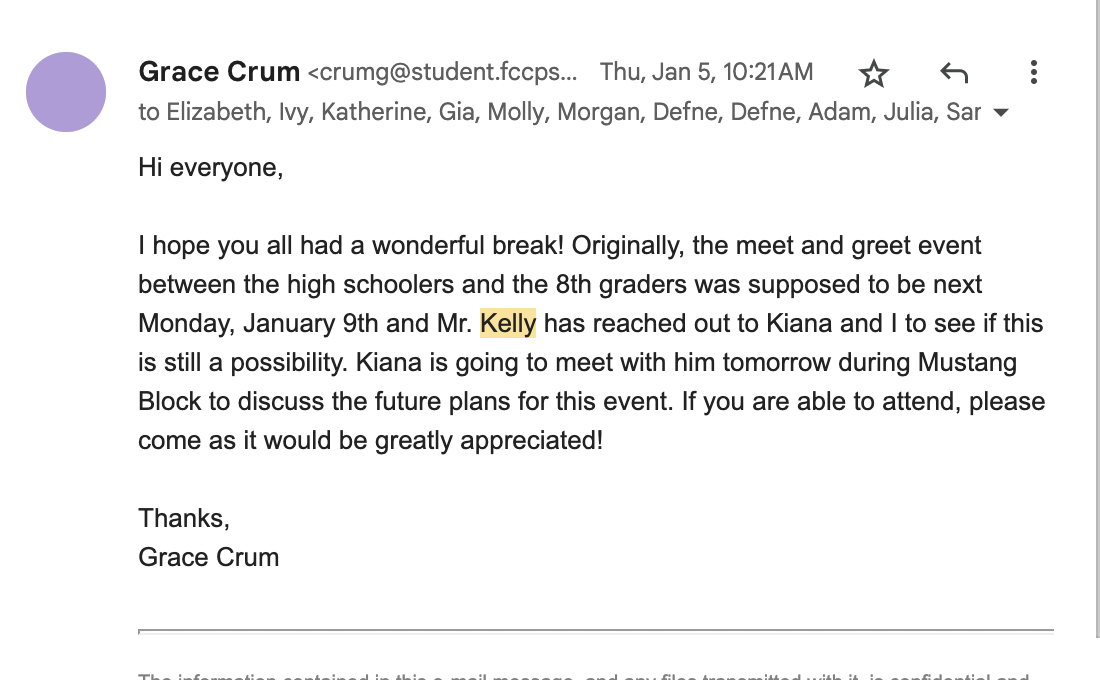Select recipient Katherine in the to line

(379, 112)
